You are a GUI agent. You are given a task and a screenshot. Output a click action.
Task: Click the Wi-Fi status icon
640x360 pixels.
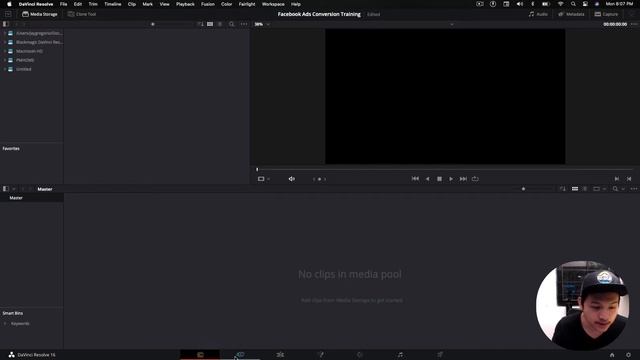(560, 4)
